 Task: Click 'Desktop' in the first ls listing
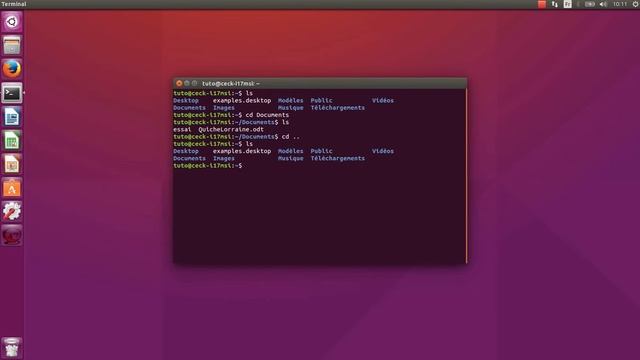click(x=186, y=100)
